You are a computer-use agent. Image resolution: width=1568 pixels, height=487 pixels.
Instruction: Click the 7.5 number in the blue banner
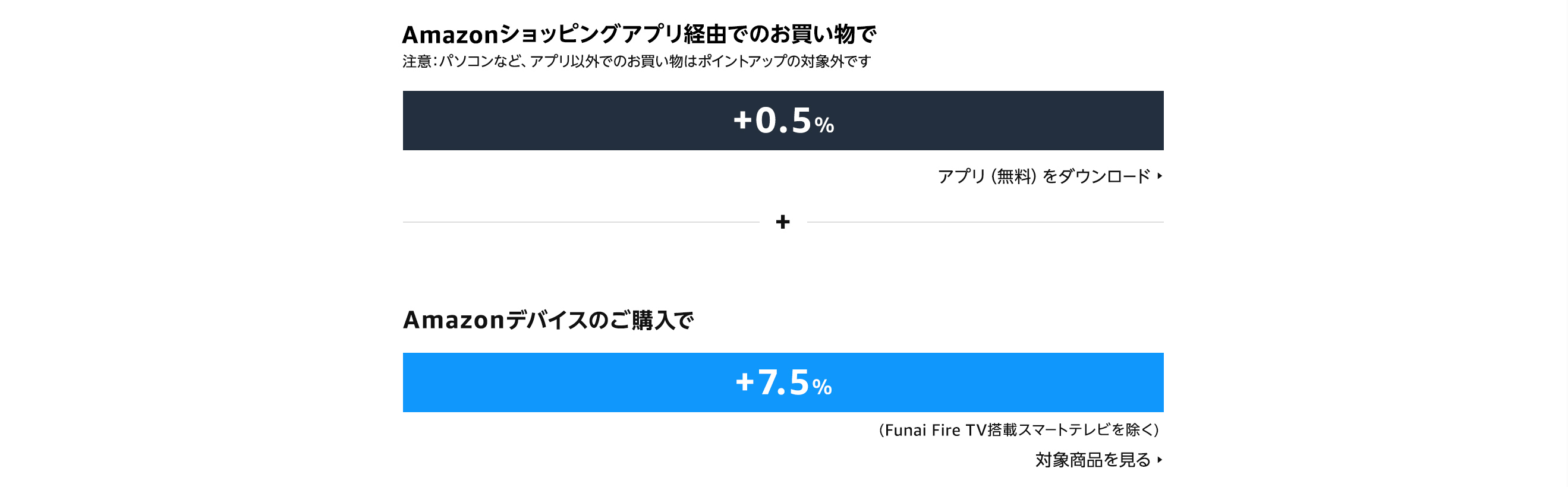(x=783, y=382)
